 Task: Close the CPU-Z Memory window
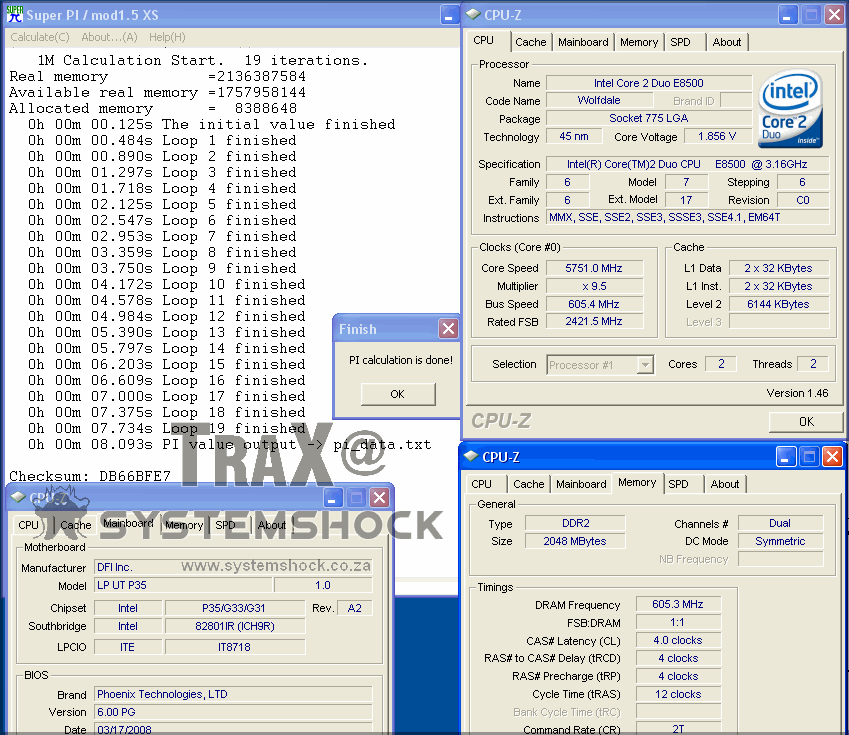click(x=832, y=457)
